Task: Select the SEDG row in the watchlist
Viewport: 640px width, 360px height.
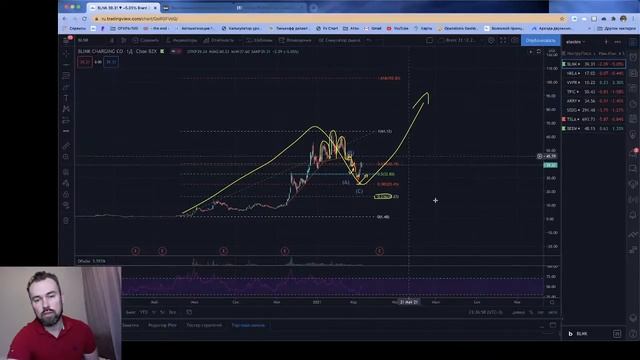Action: click(x=593, y=110)
